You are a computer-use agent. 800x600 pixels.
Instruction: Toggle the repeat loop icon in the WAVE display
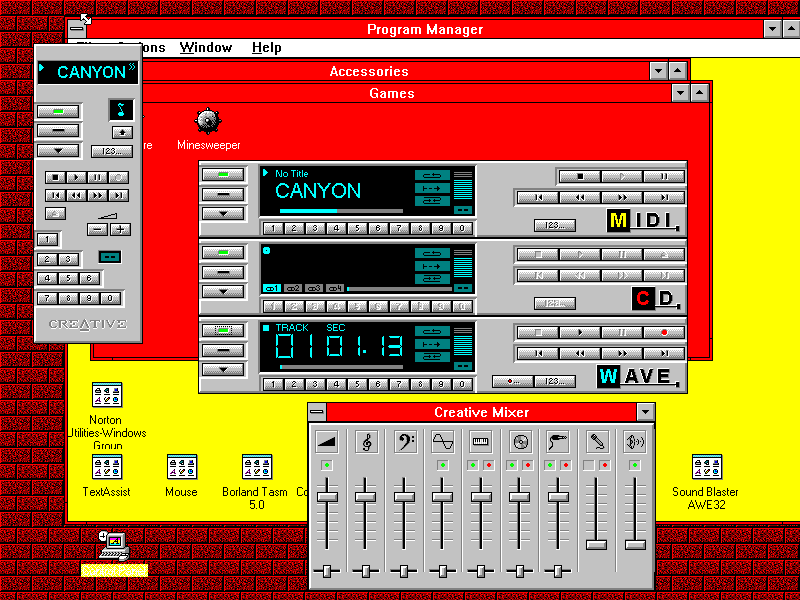click(x=432, y=332)
